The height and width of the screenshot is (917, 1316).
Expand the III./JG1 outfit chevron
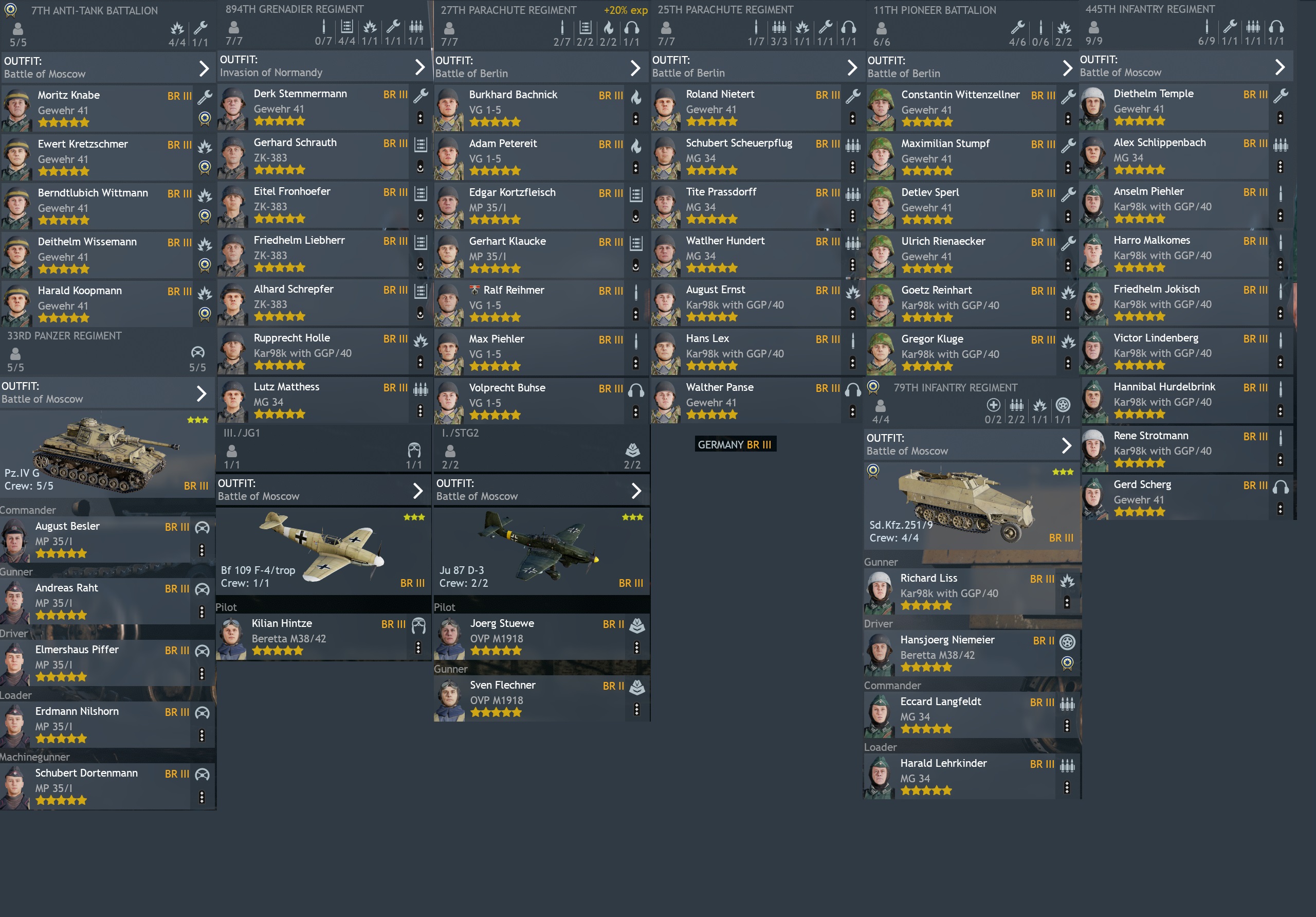[418, 490]
